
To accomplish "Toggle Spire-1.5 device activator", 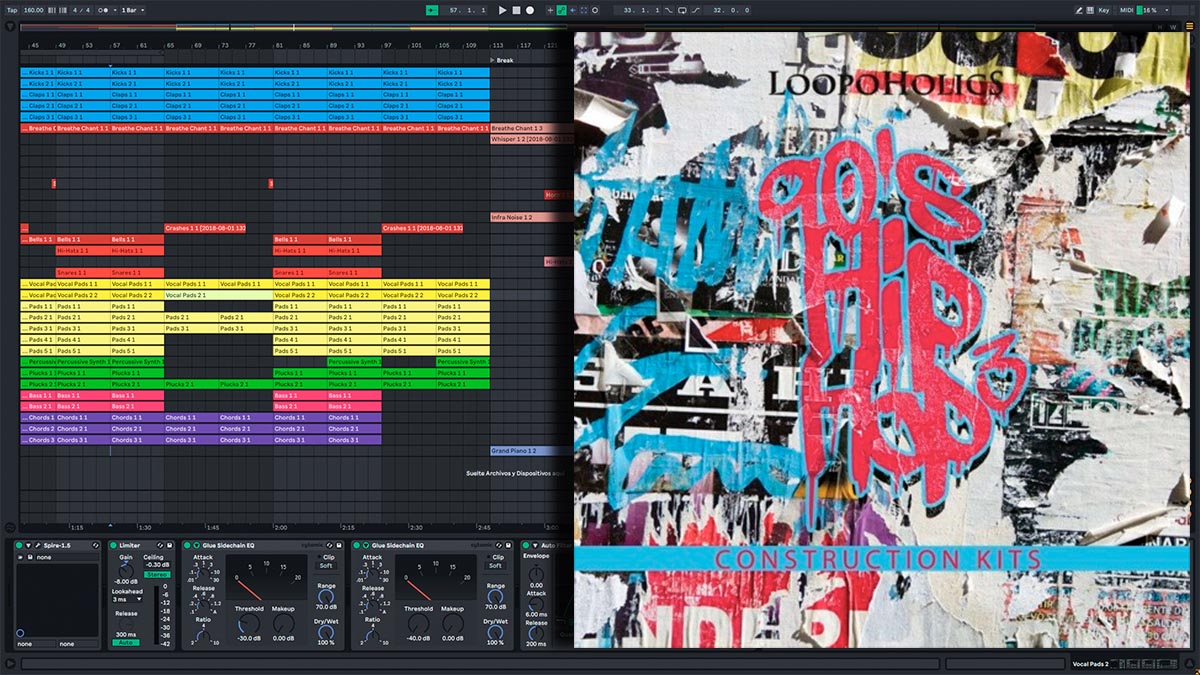I will coord(19,545).
